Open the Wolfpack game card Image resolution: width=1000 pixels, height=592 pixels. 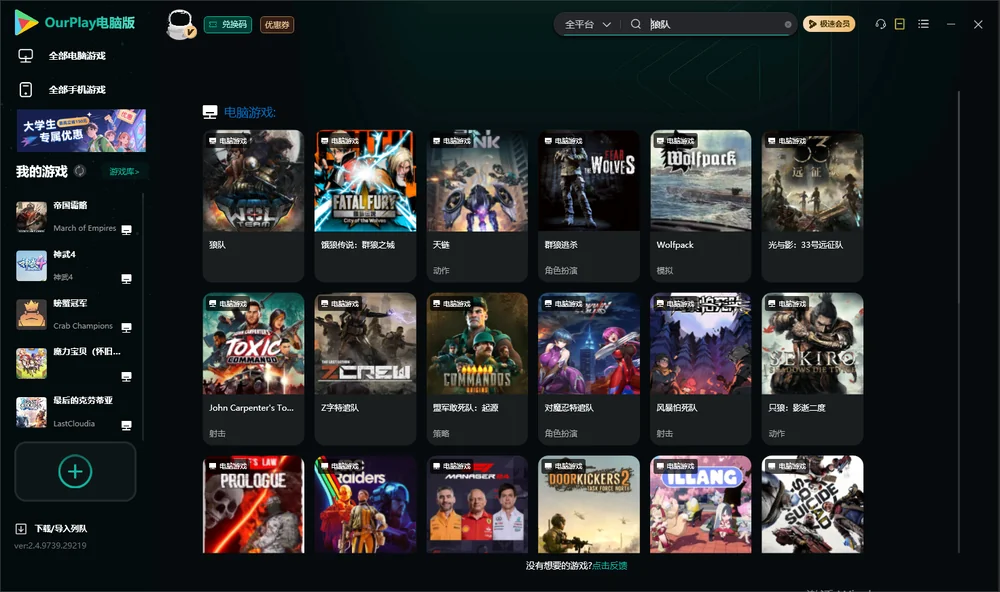[x=701, y=205]
